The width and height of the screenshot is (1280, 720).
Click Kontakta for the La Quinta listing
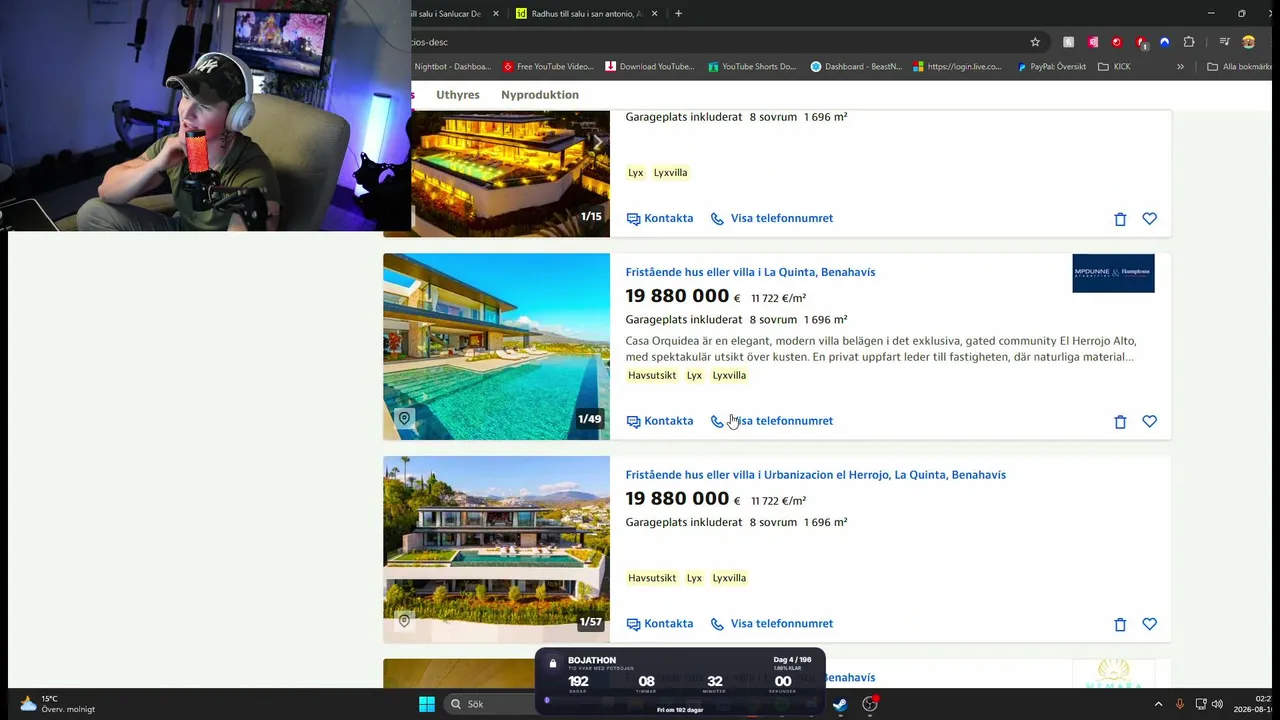(660, 421)
